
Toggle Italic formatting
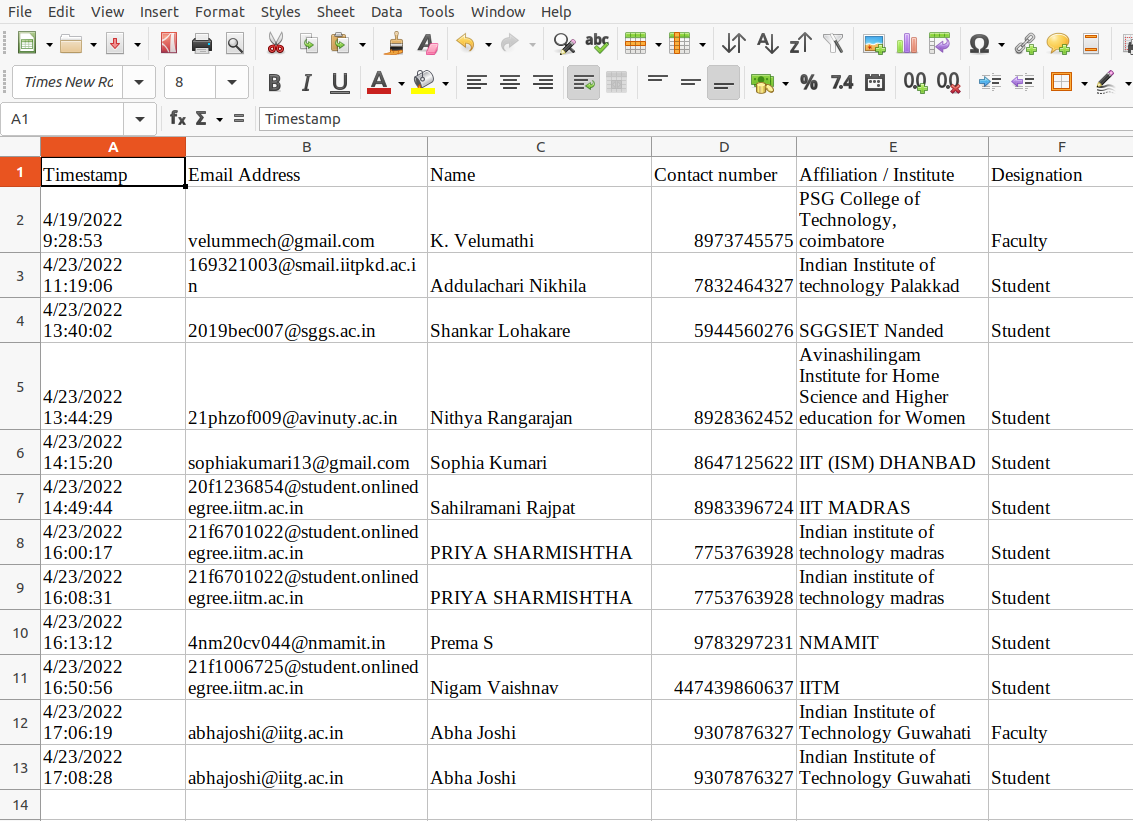click(x=306, y=82)
